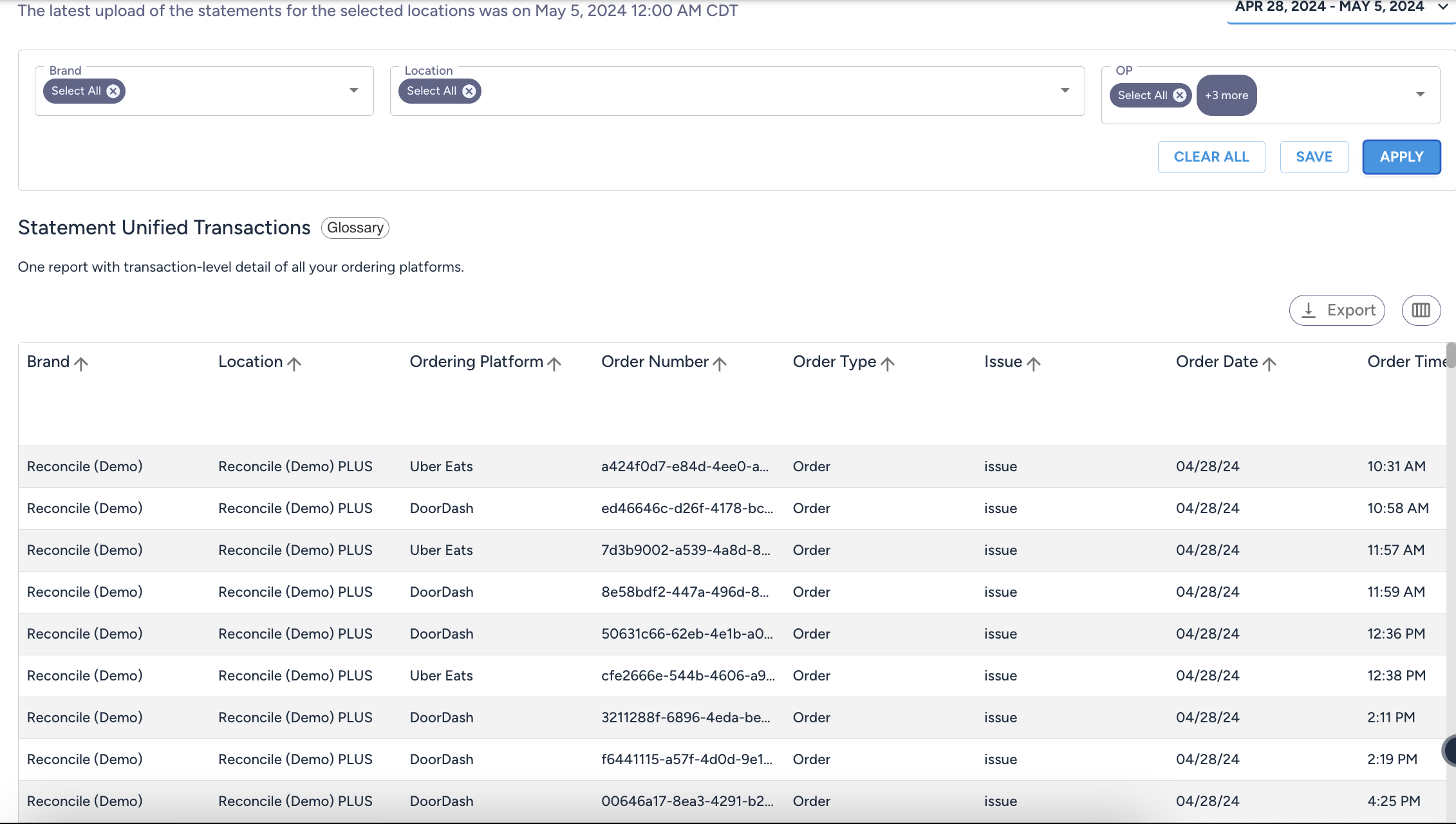Click Uber Eats in the 12:38 PM row
Viewport: 1456px width, 824px height.
pyautogui.click(x=441, y=676)
